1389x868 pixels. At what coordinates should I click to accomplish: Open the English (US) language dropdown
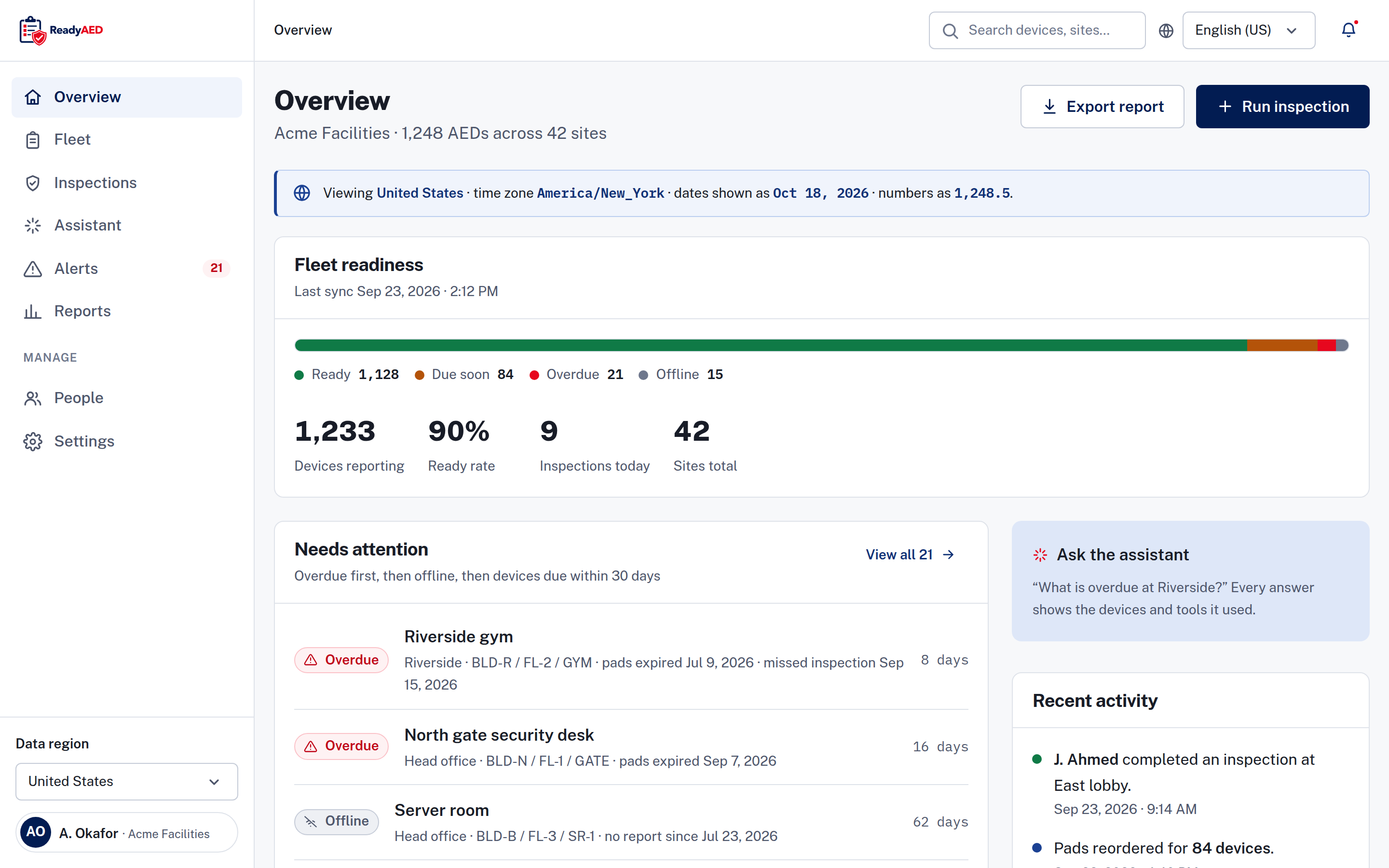[1248, 30]
